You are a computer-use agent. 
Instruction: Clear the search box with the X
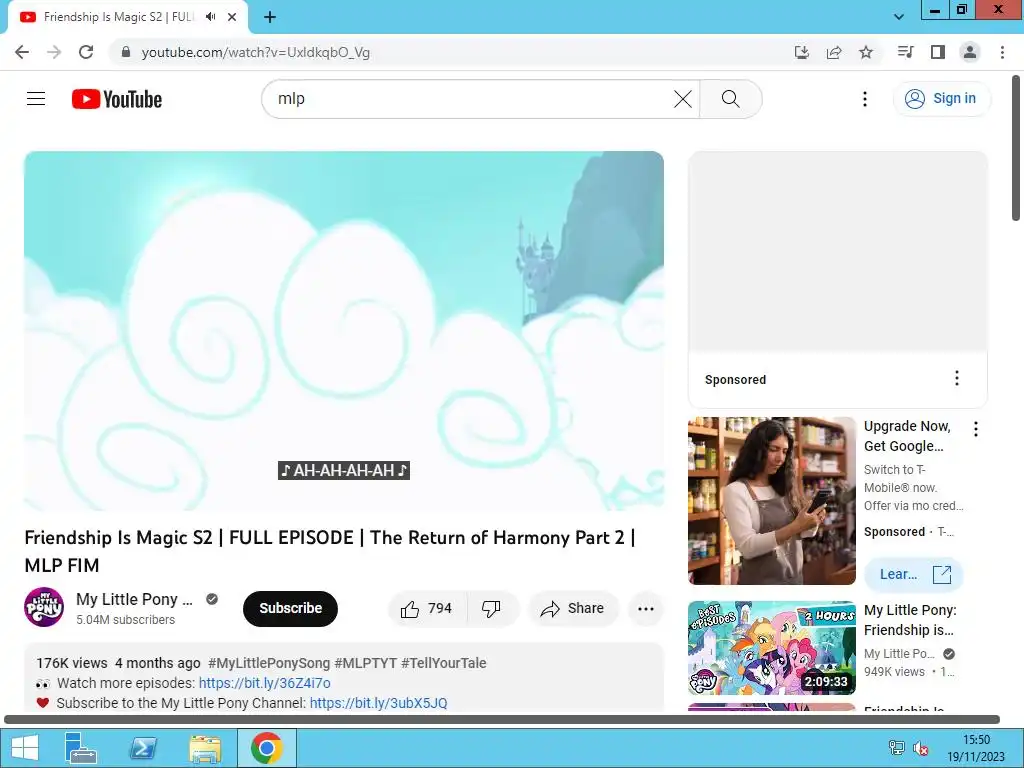(682, 99)
